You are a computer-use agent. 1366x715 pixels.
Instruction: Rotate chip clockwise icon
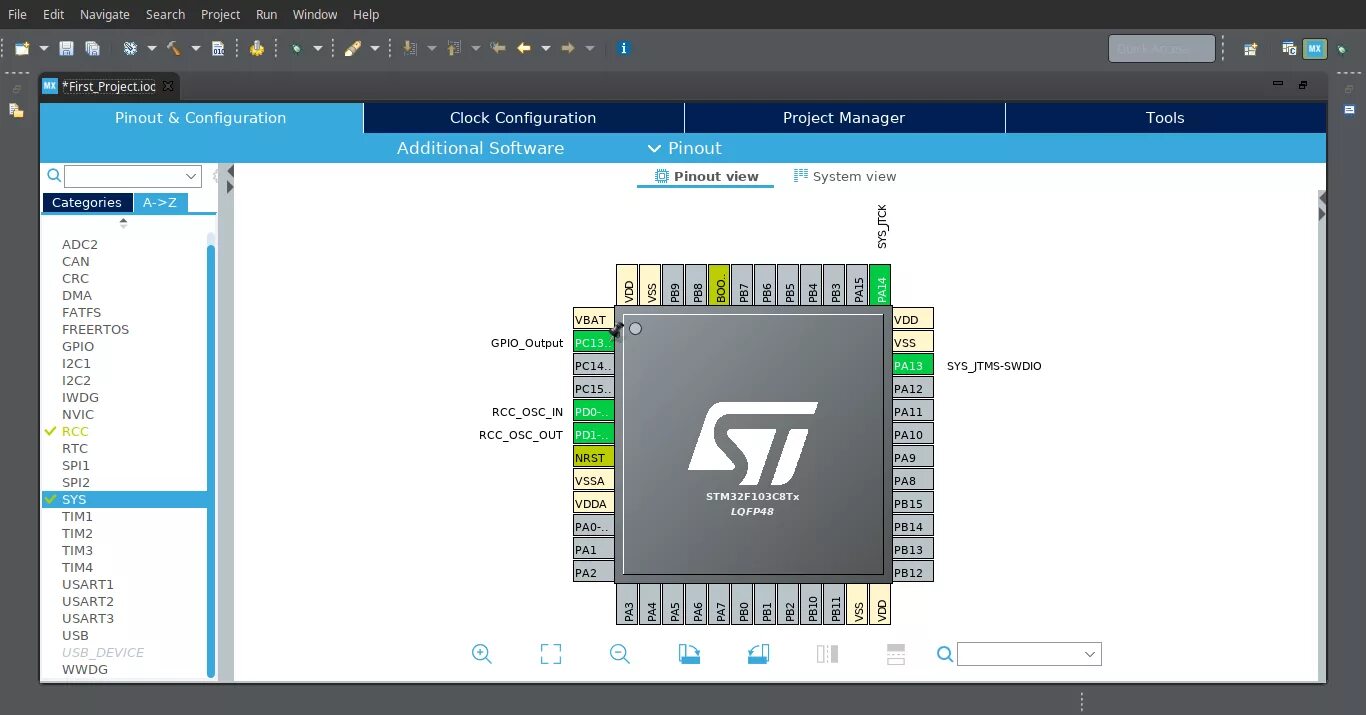coord(689,654)
